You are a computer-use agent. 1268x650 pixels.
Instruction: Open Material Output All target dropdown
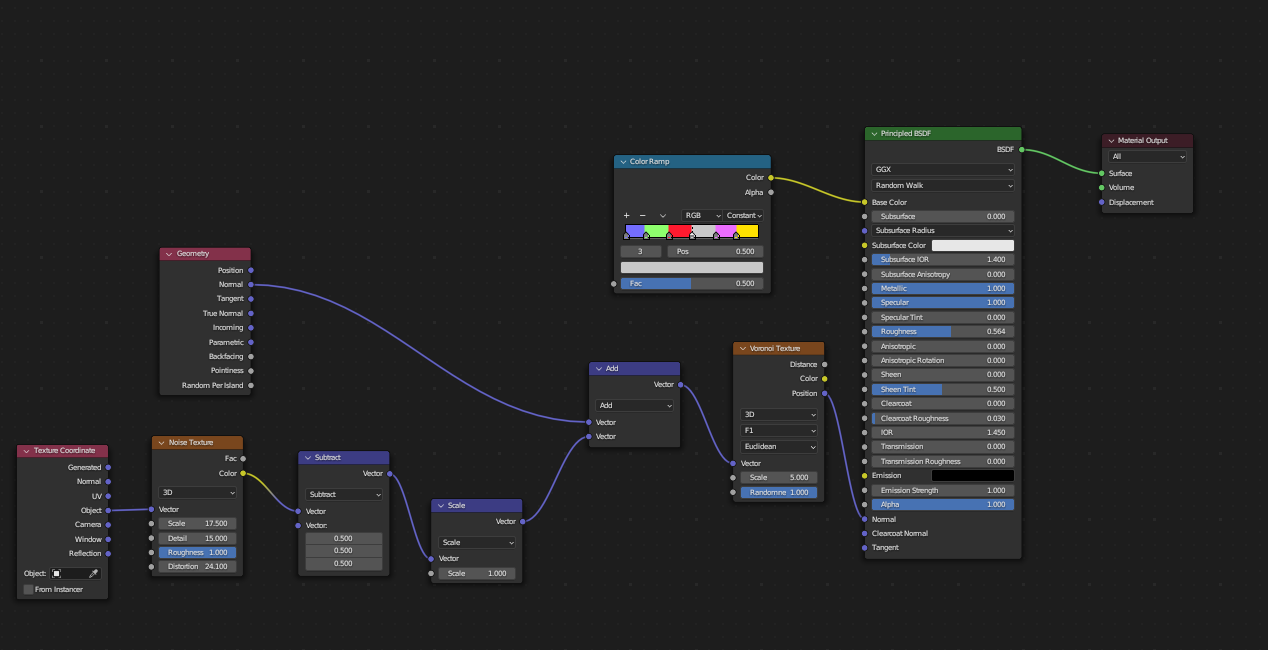point(1148,156)
